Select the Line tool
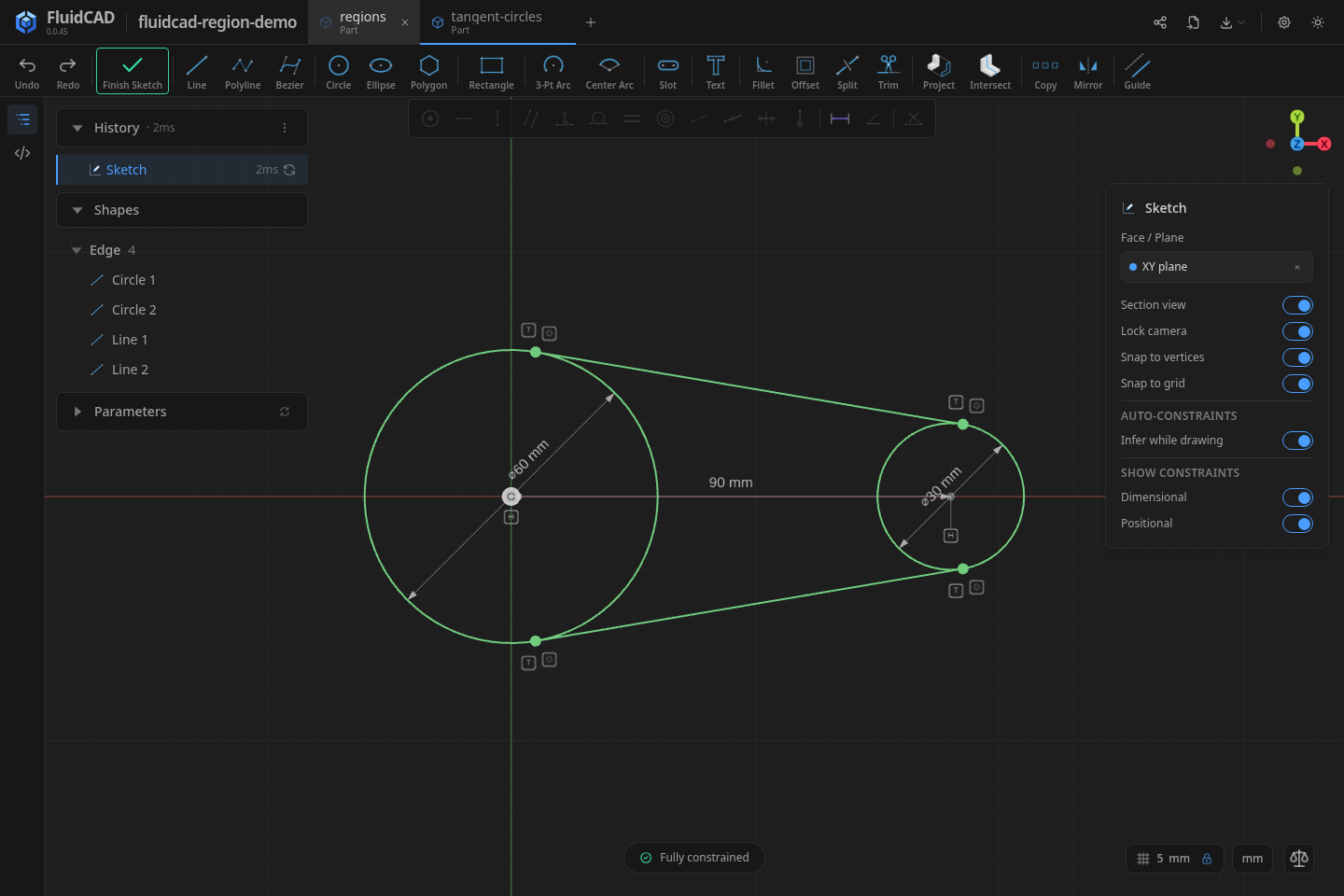This screenshot has height=896, width=1344. tap(197, 72)
